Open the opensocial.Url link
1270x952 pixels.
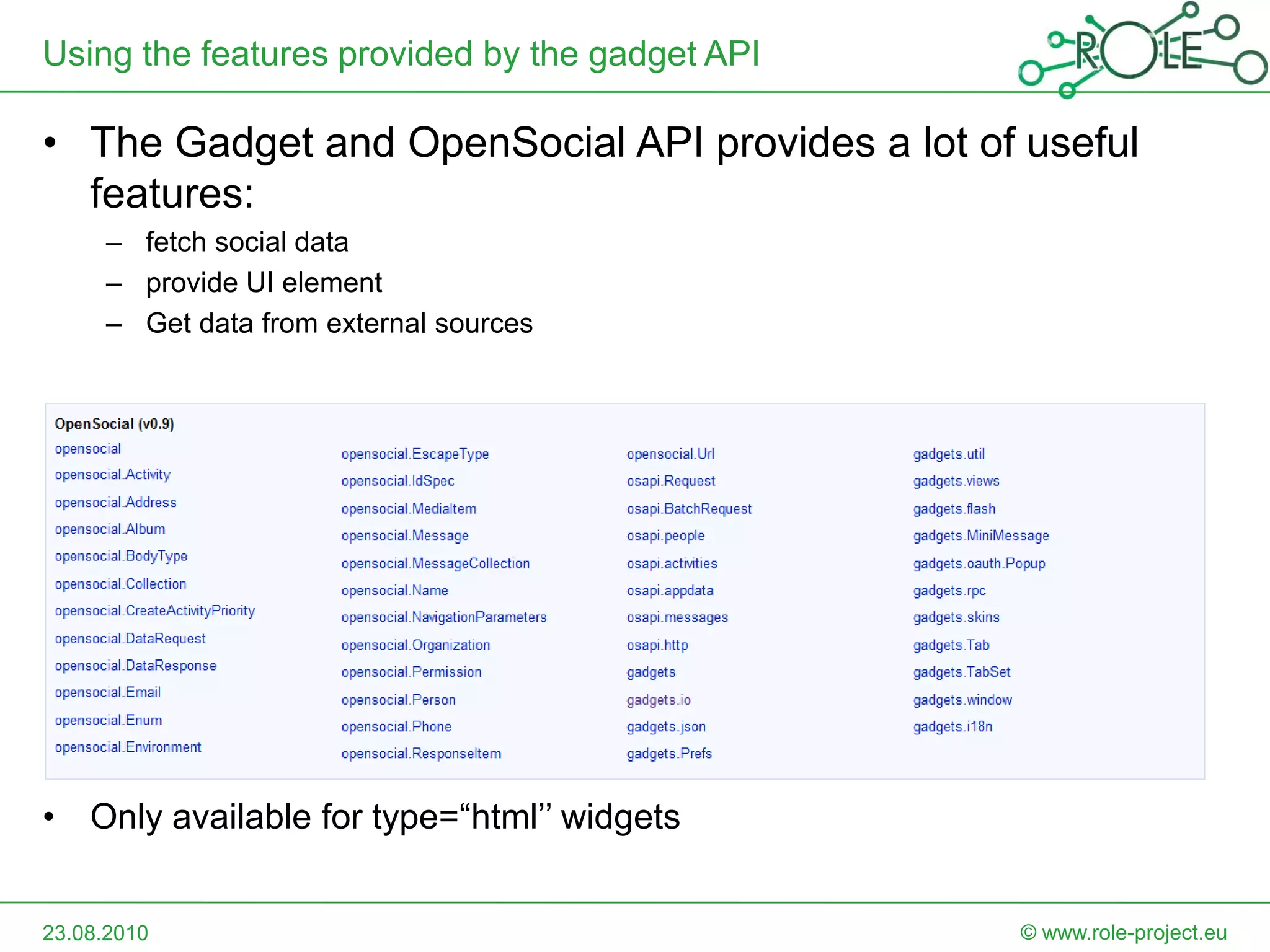[670, 454]
